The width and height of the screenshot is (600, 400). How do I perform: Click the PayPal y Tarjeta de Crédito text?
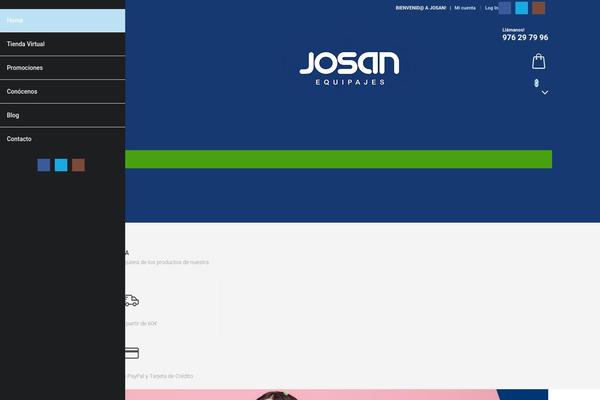160,376
